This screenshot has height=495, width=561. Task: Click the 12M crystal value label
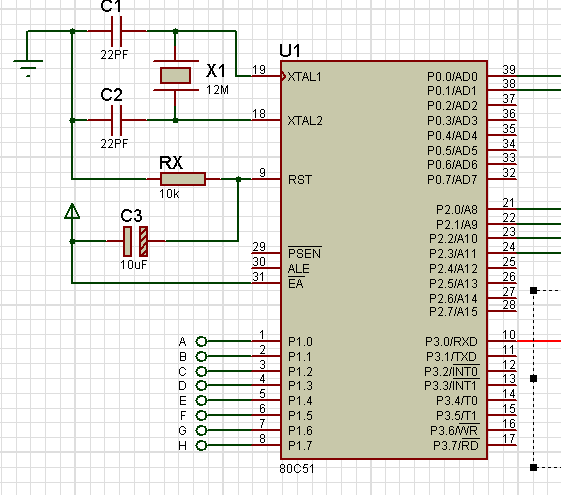coord(218,90)
